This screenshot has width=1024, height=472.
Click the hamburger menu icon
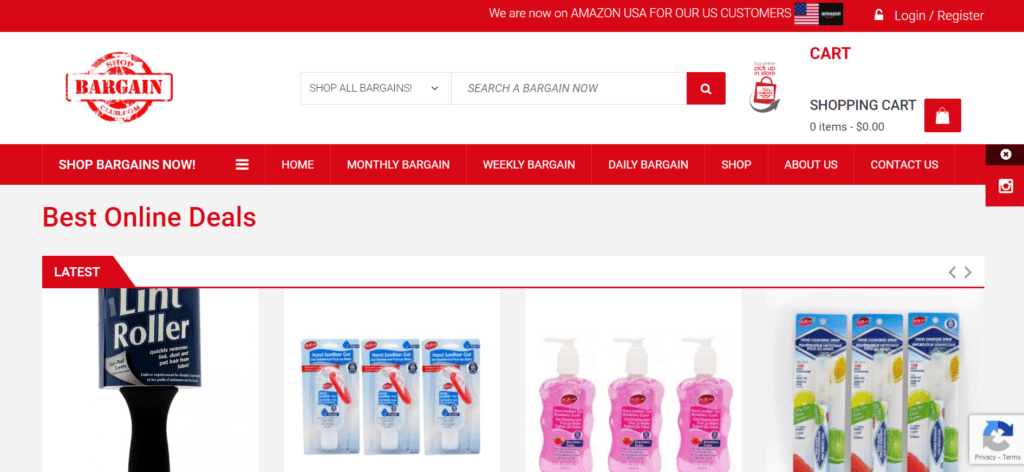click(242, 165)
